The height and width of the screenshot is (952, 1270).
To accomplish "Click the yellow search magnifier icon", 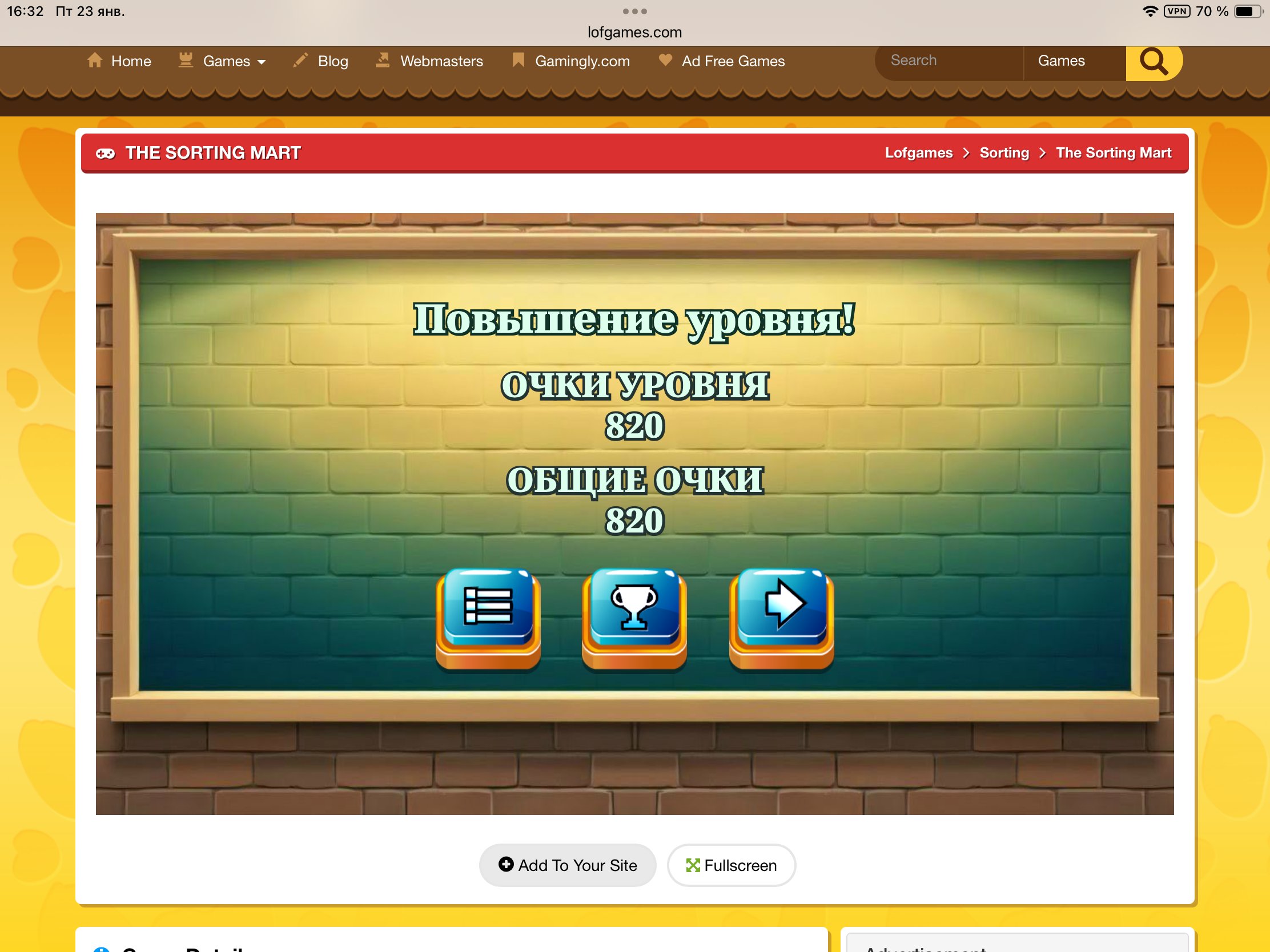I will pos(1153,61).
